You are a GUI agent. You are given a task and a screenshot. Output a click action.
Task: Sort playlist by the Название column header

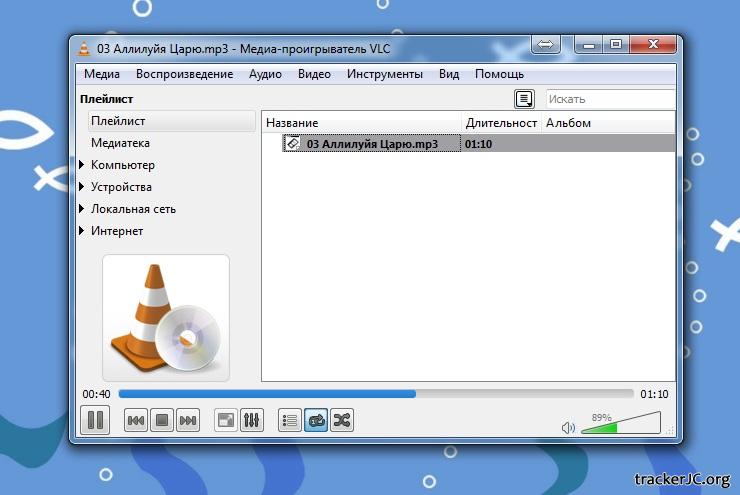click(360, 123)
